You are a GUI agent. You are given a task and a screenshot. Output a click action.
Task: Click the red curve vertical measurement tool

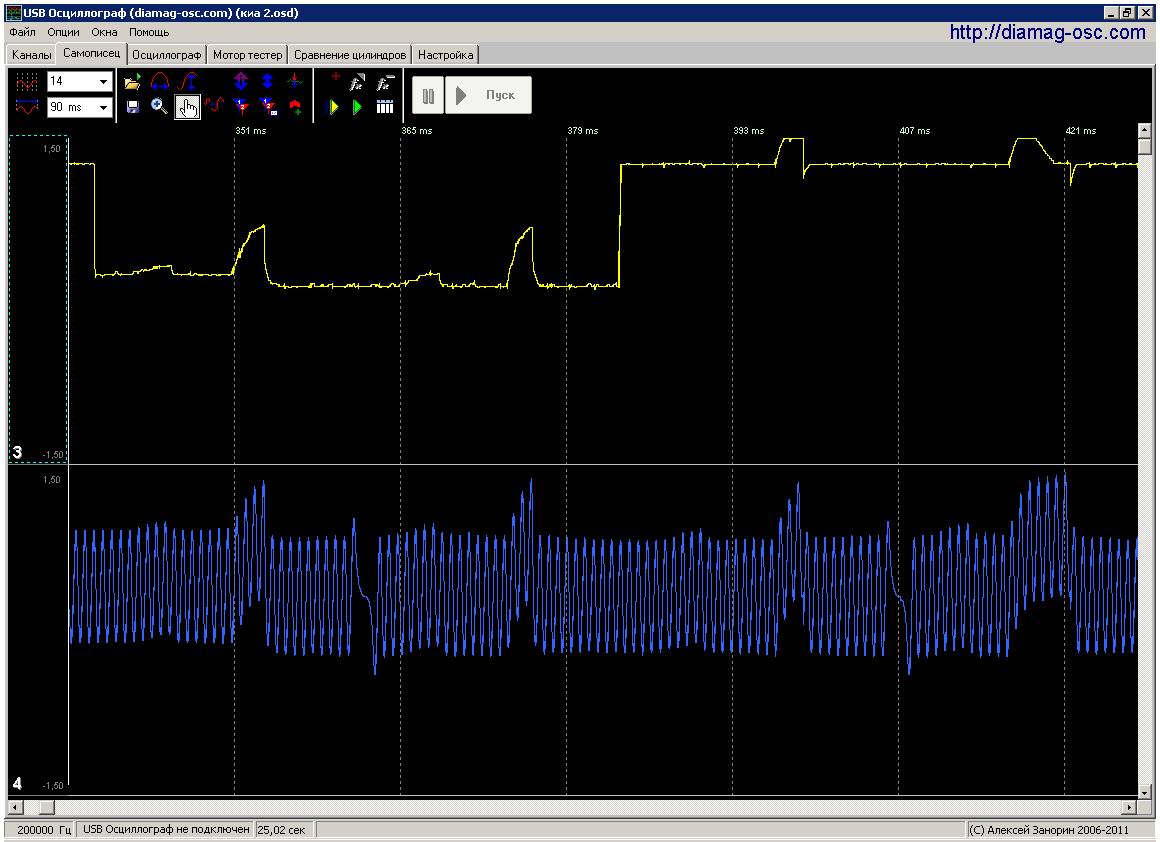pos(189,82)
